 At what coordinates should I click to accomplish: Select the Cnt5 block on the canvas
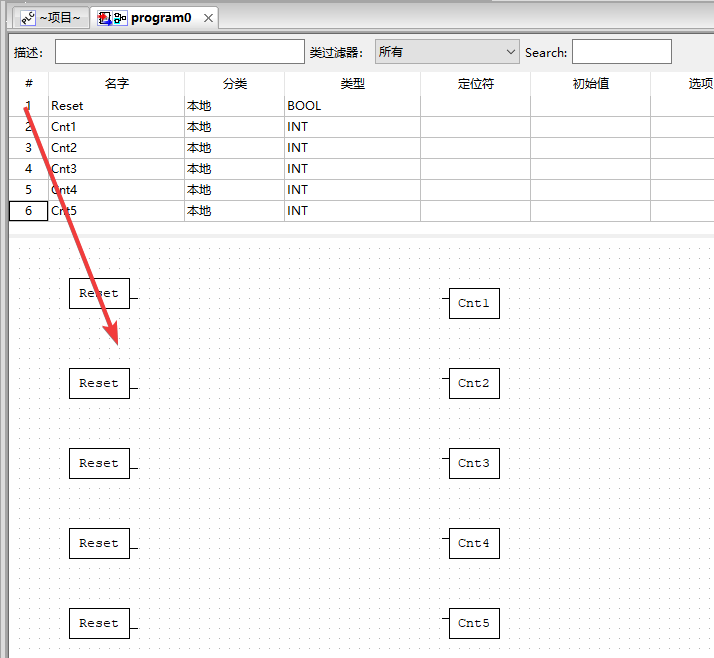pyautogui.click(x=474, y=623)
